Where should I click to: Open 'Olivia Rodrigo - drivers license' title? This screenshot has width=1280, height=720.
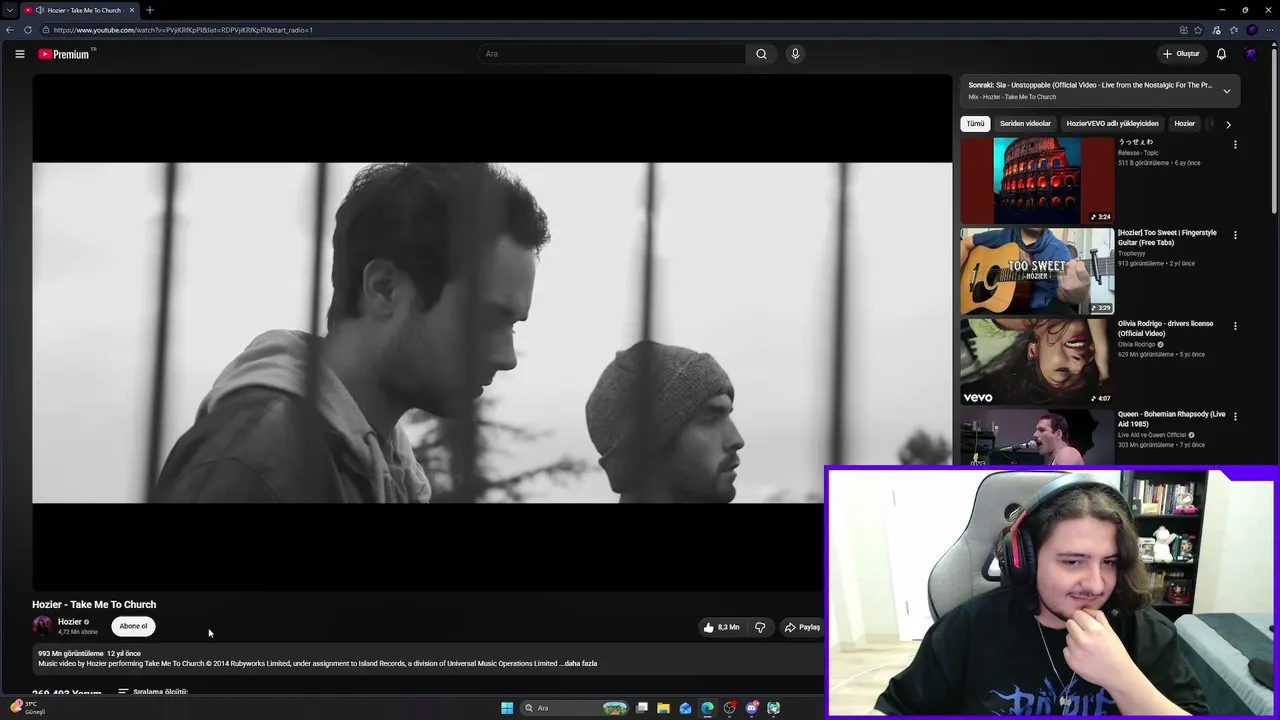pos(1166,328)
